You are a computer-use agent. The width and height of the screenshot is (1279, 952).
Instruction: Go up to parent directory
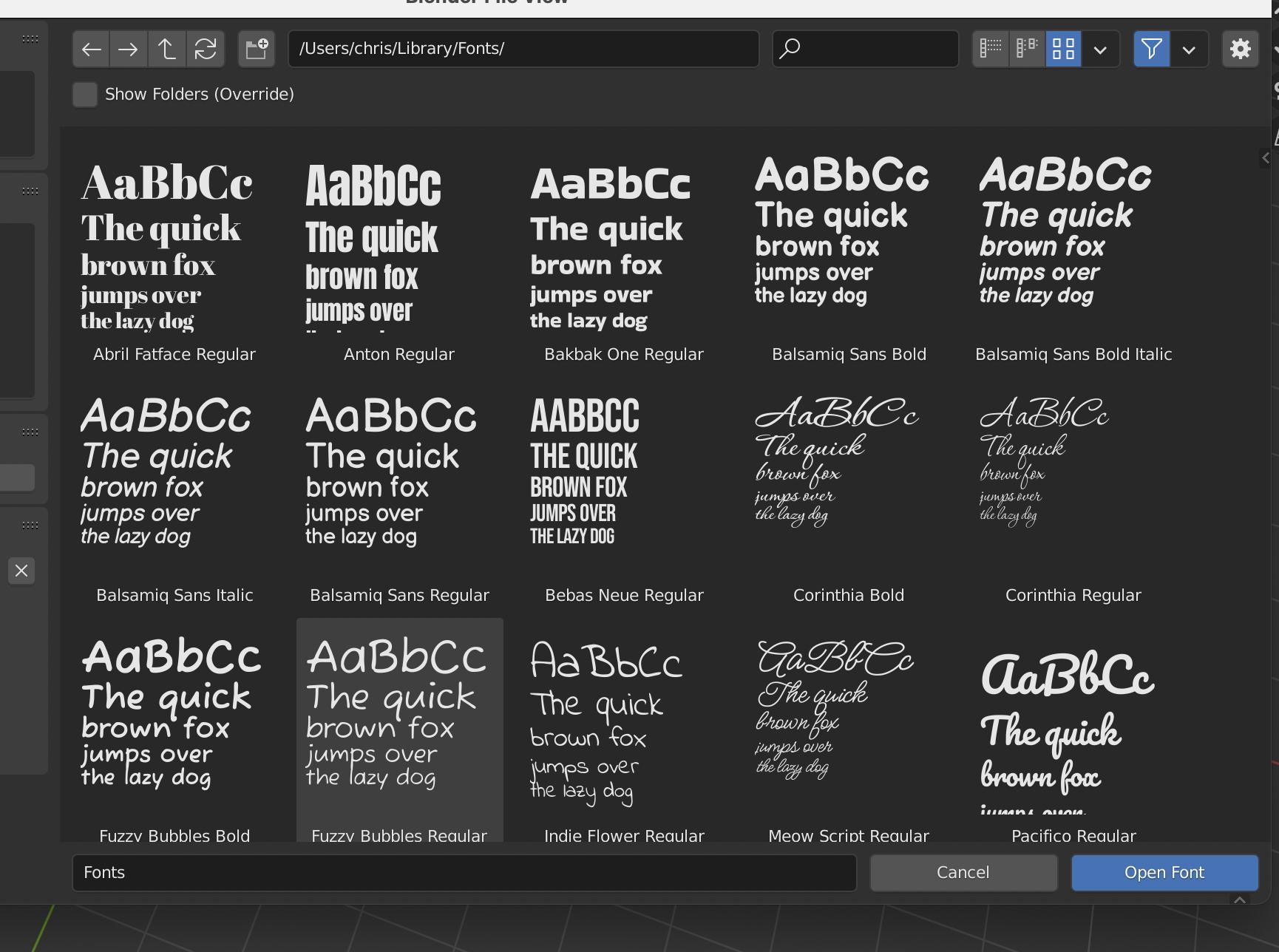coord(167,50)
